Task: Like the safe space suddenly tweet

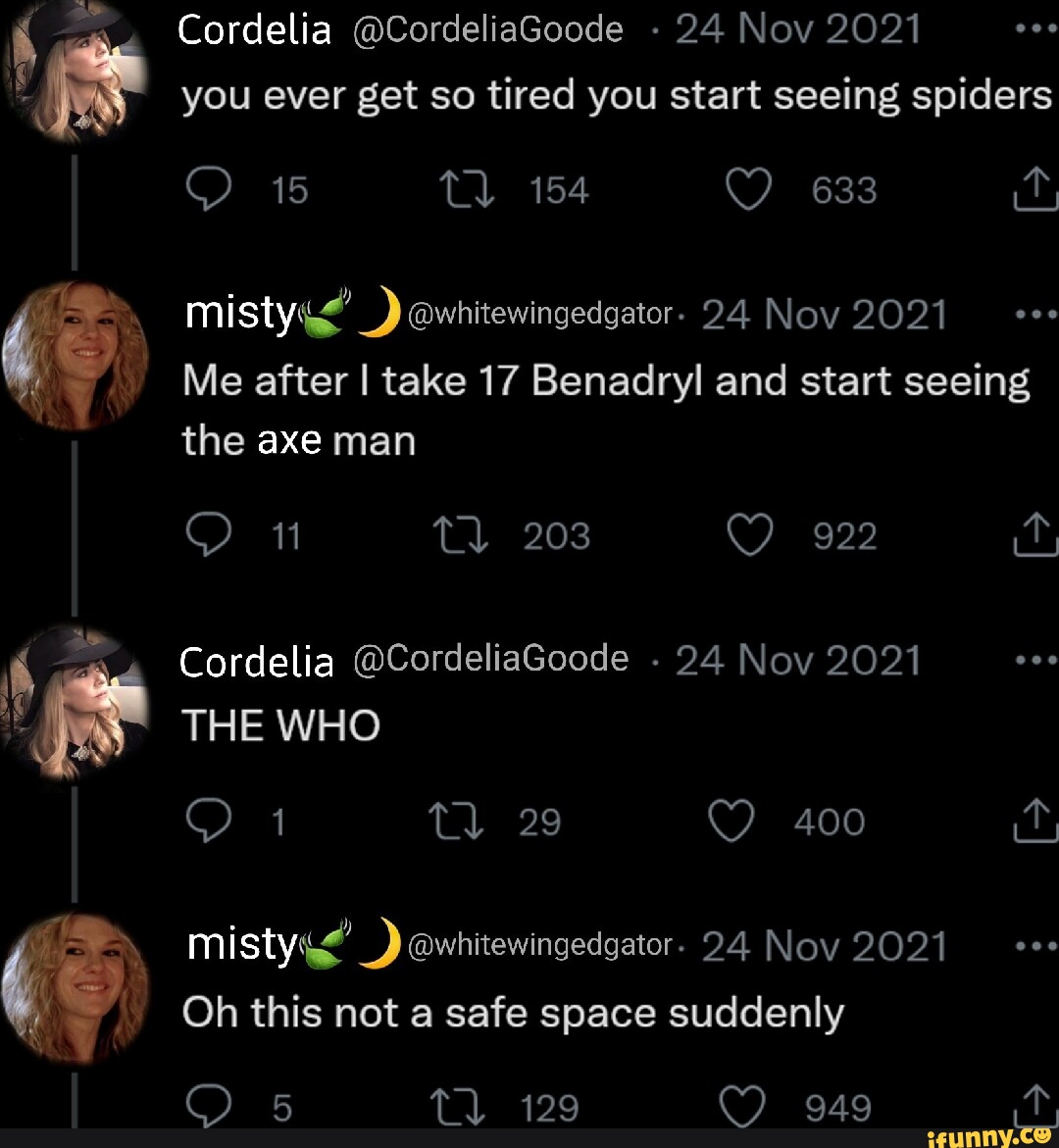Action: (x=744, y=1108)
